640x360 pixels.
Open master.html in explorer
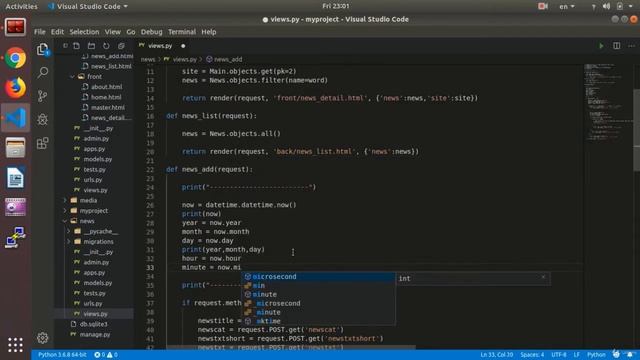click(107, 107)
